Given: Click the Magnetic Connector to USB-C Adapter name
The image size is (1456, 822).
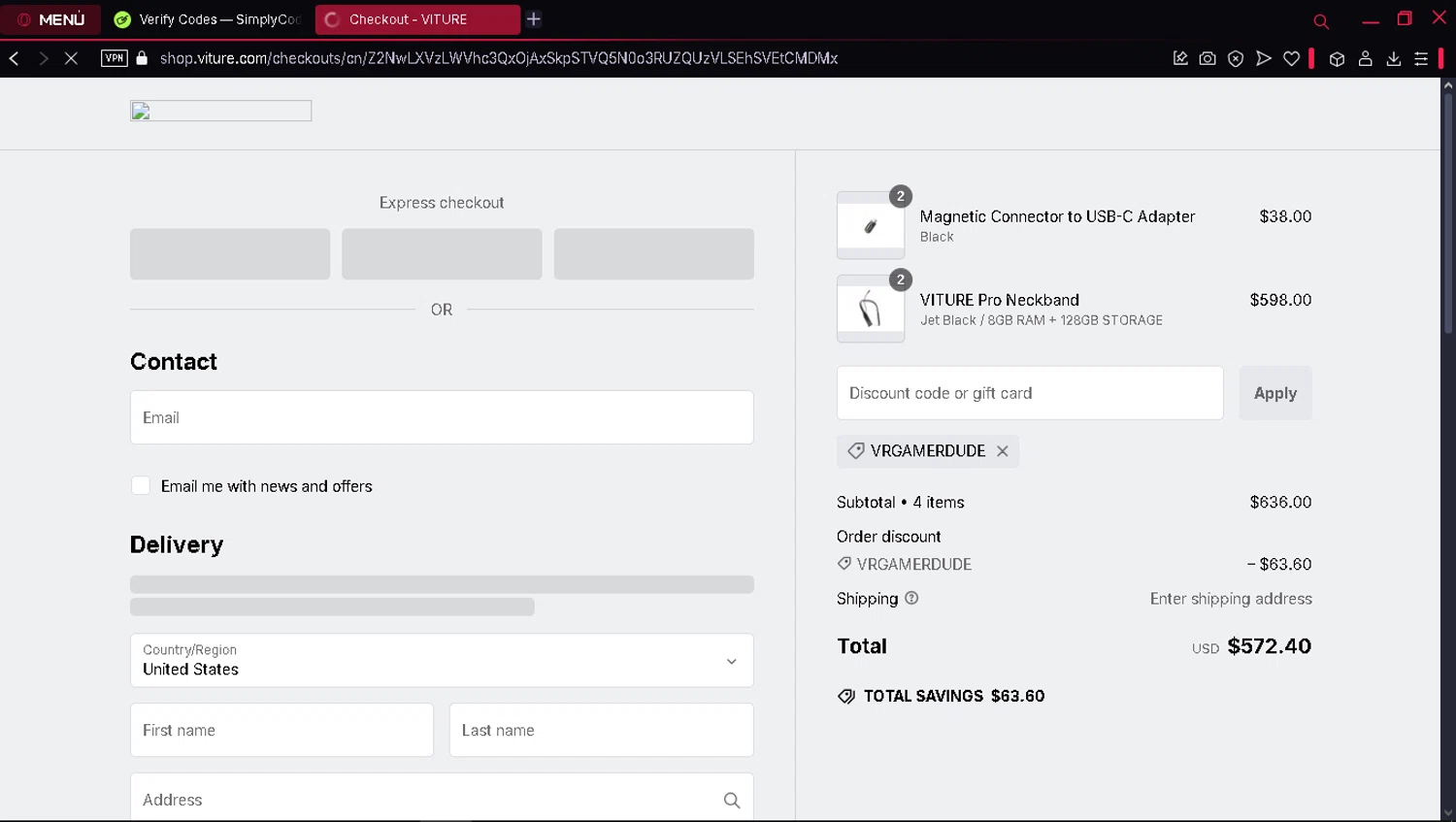Looking at the screenshot, I should (x=1057, y=216).
